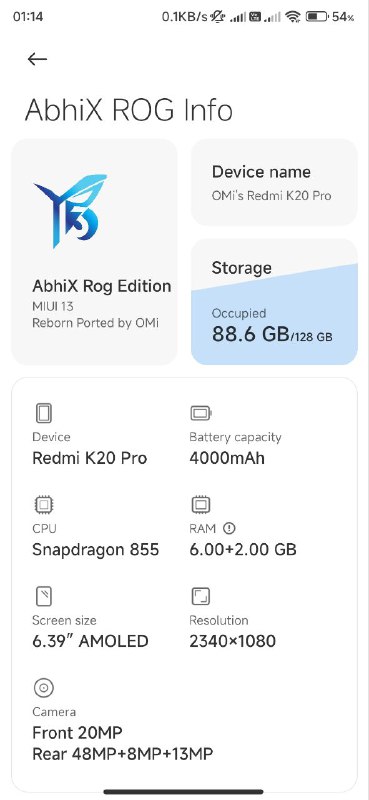The image size is (369, 800).
Task: Tap the RAM chip icon
Action: pyautogui.click(x=201, y=505)
